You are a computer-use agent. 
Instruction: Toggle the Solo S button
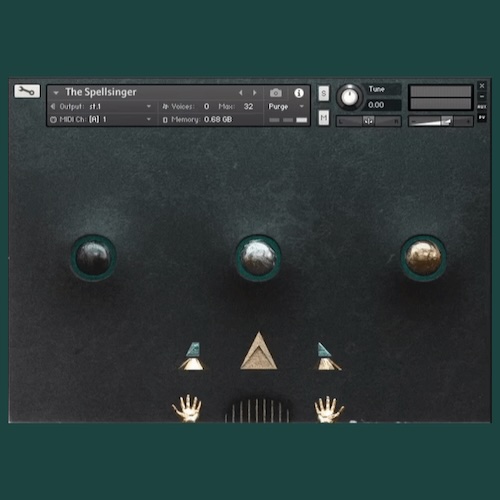tap(323, 93)
